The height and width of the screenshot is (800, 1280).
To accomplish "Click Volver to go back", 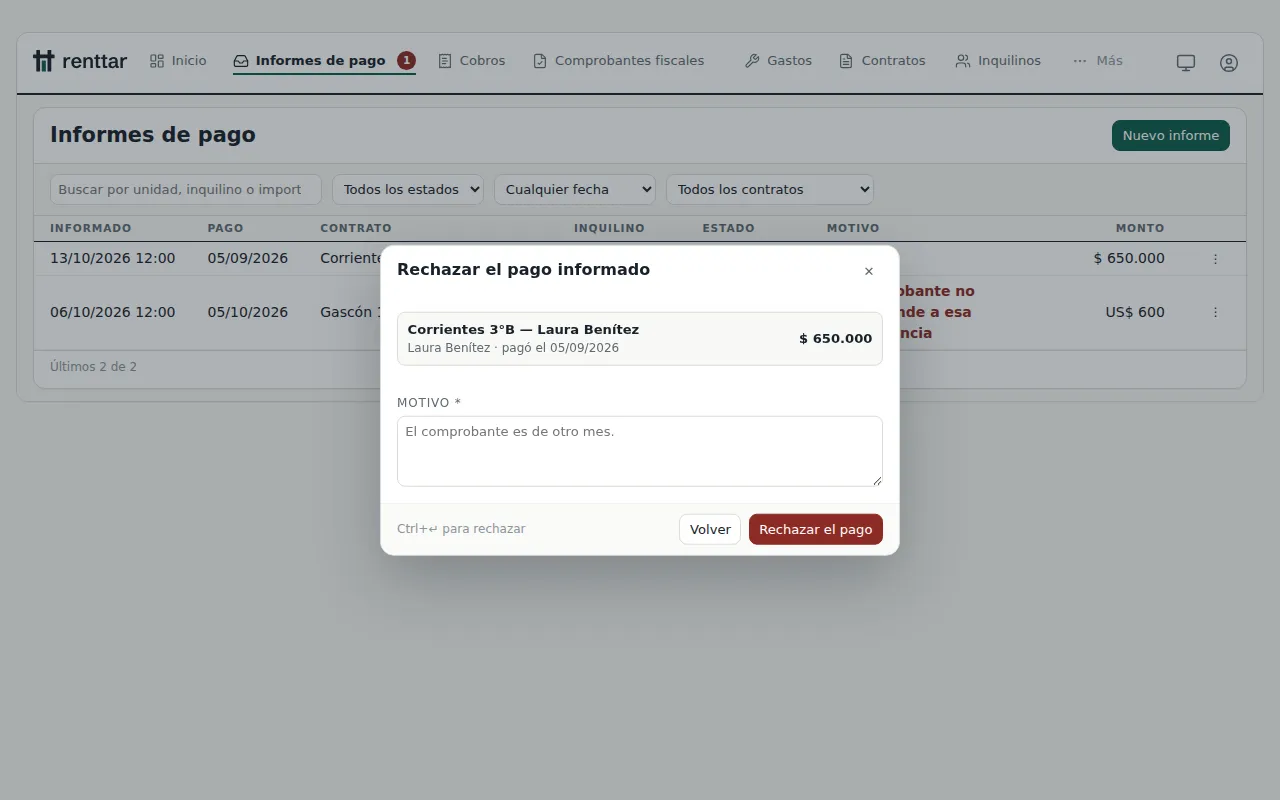I will [710, 529].
